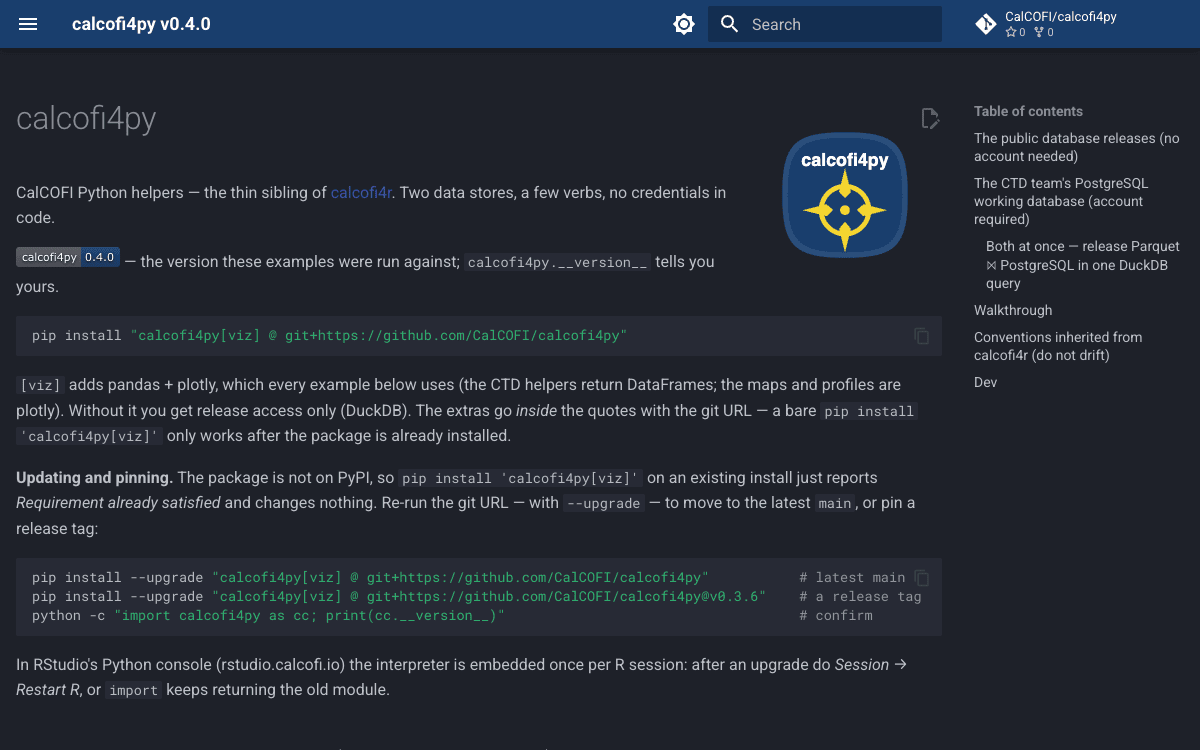
Task: Click the 'main' inline code text
Action: pos(834,503)
